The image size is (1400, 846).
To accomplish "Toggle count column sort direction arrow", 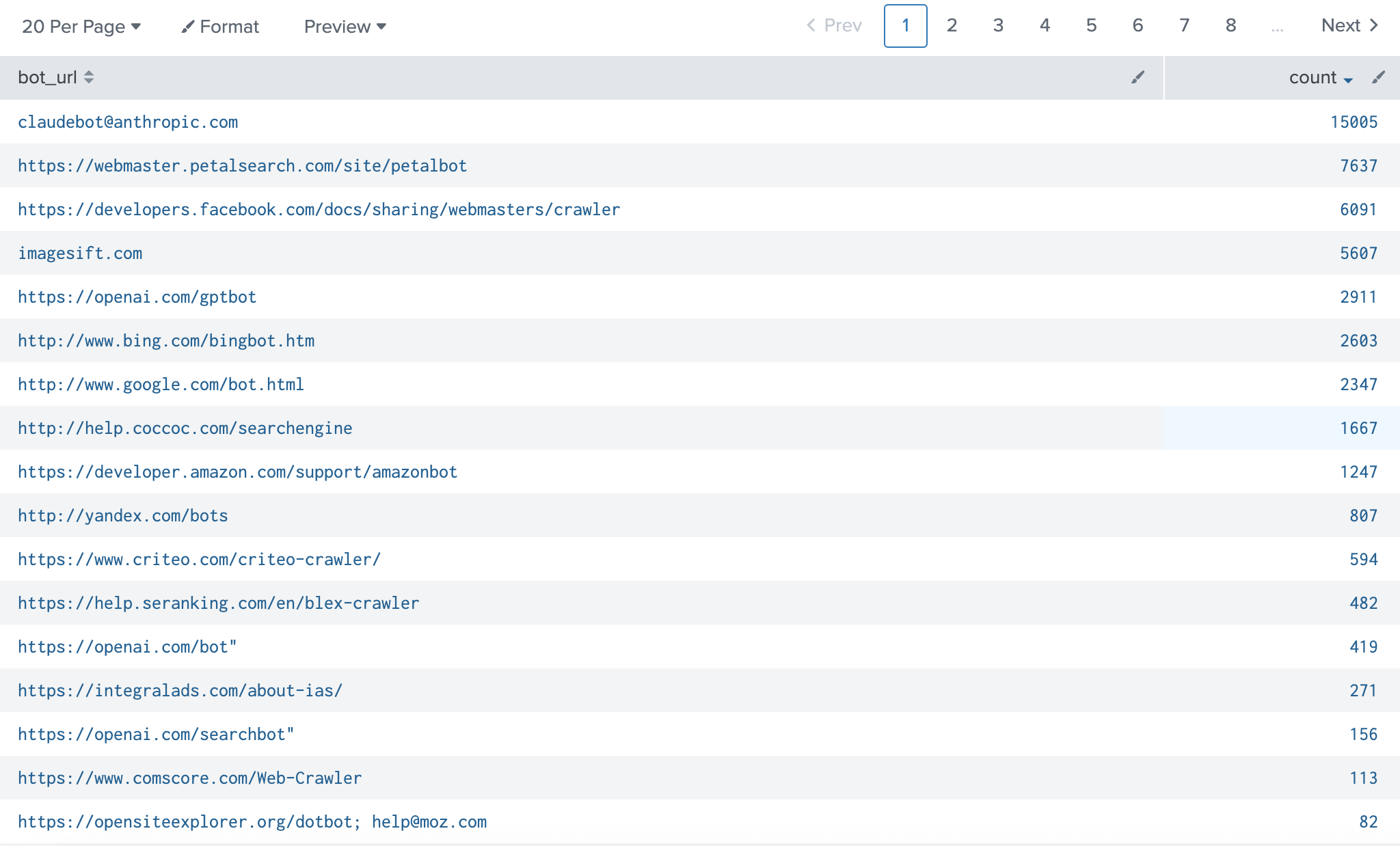I will 1348,80.
